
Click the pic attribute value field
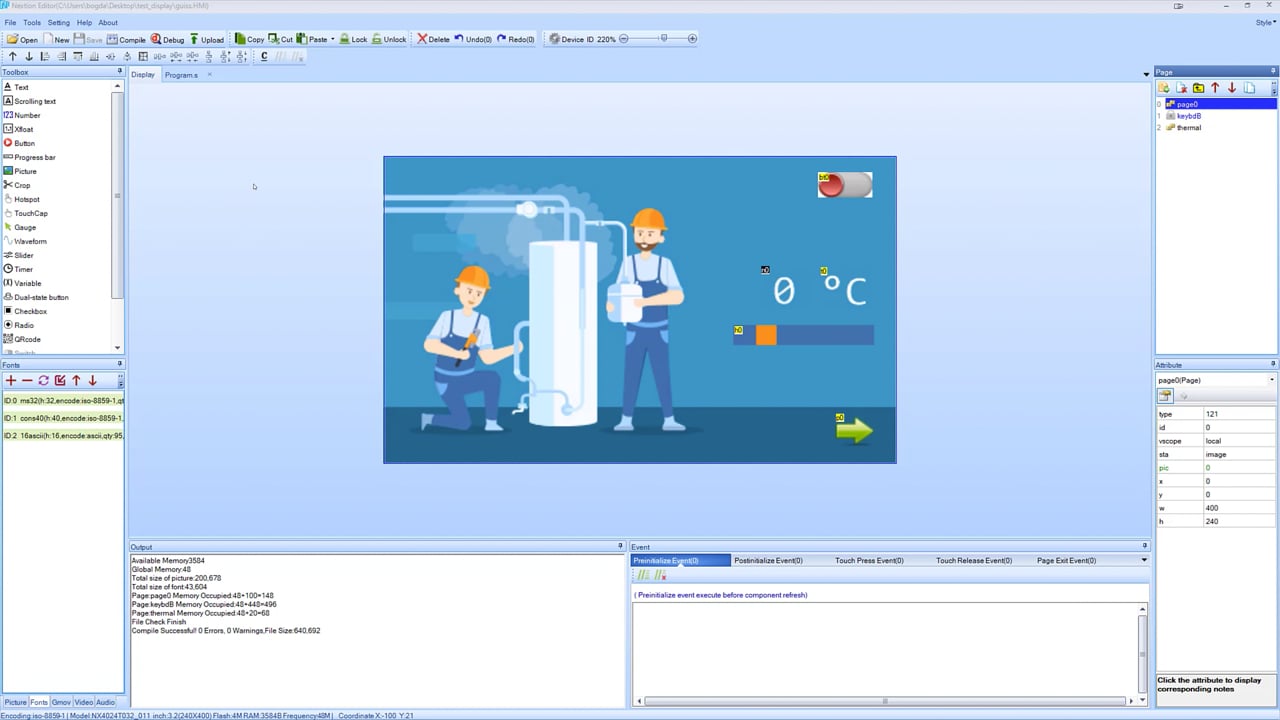pos(1239,468)
